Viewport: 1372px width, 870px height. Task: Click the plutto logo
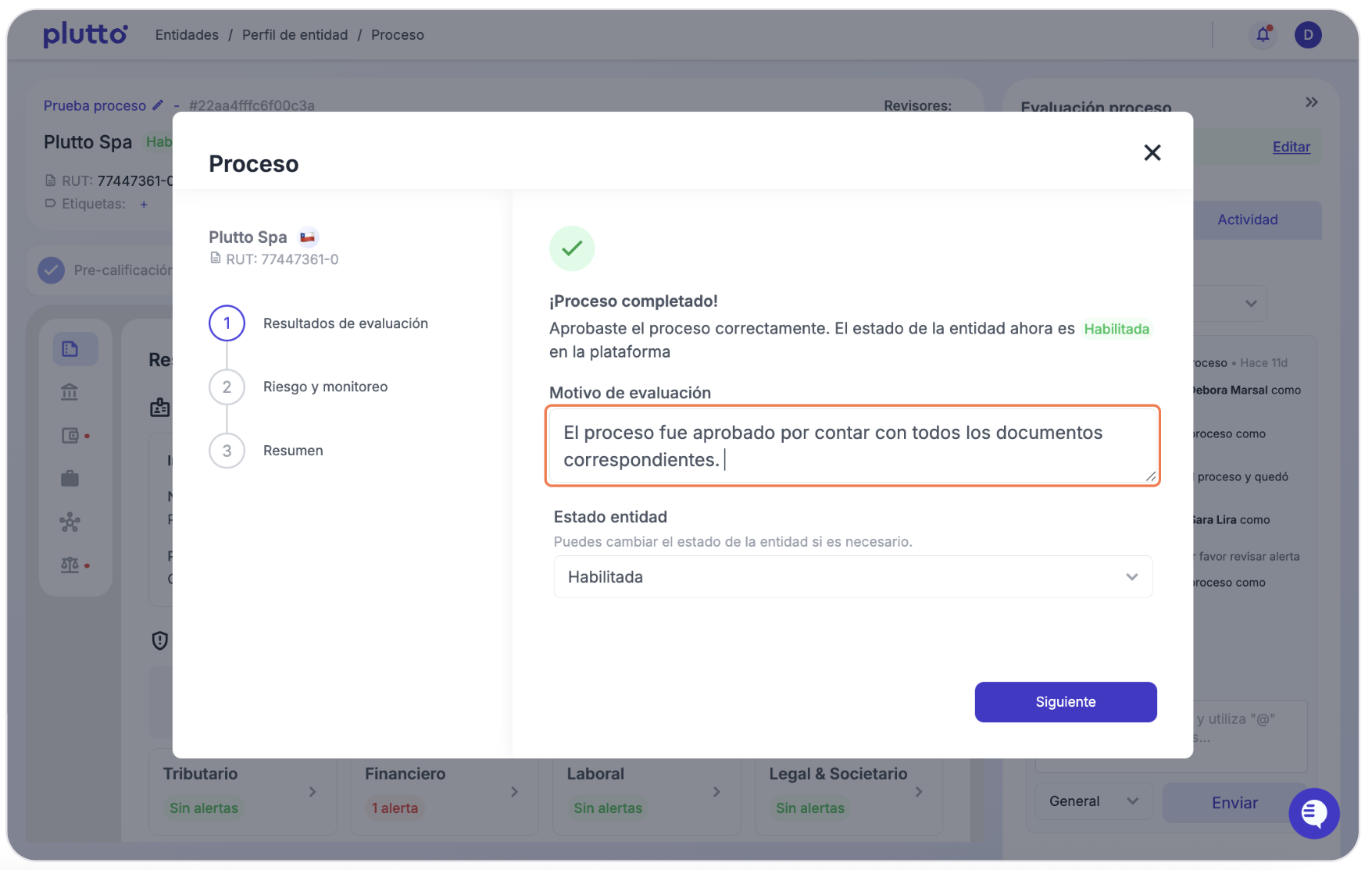(85, 34)
